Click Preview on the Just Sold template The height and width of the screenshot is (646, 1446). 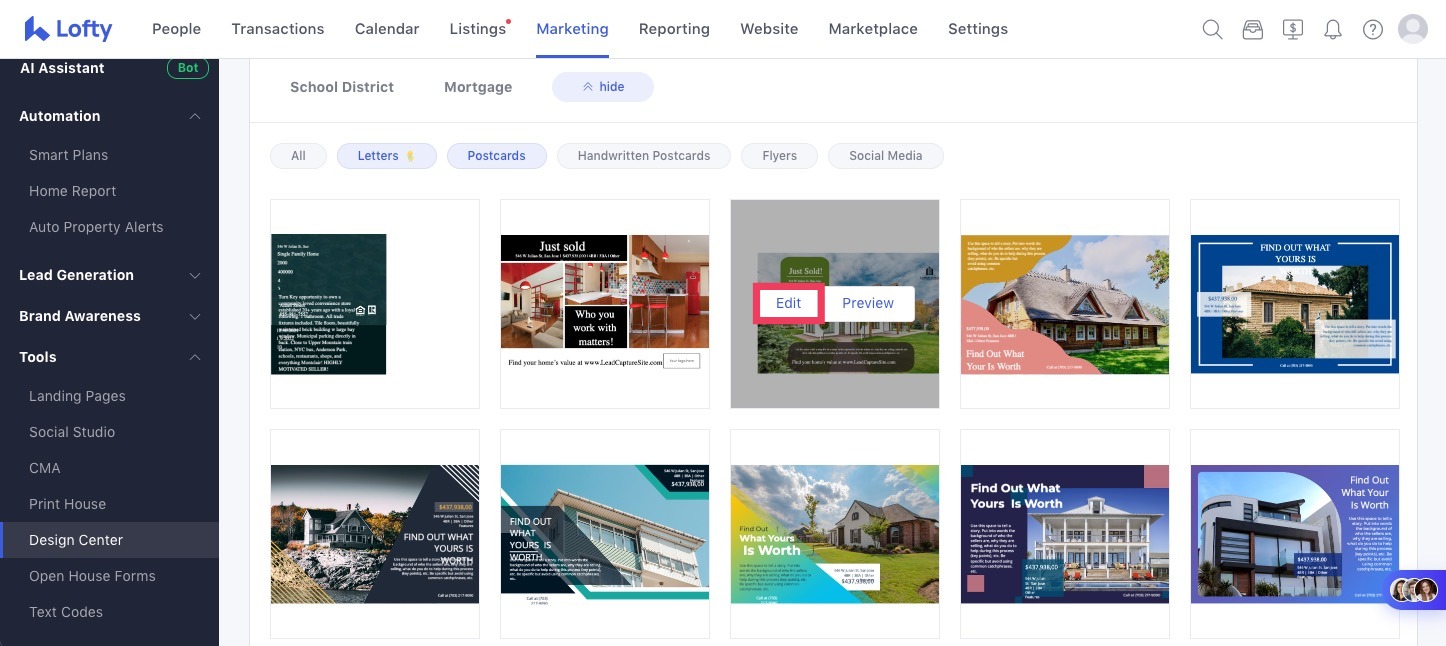pyautogui.click(x=867, y=303)
